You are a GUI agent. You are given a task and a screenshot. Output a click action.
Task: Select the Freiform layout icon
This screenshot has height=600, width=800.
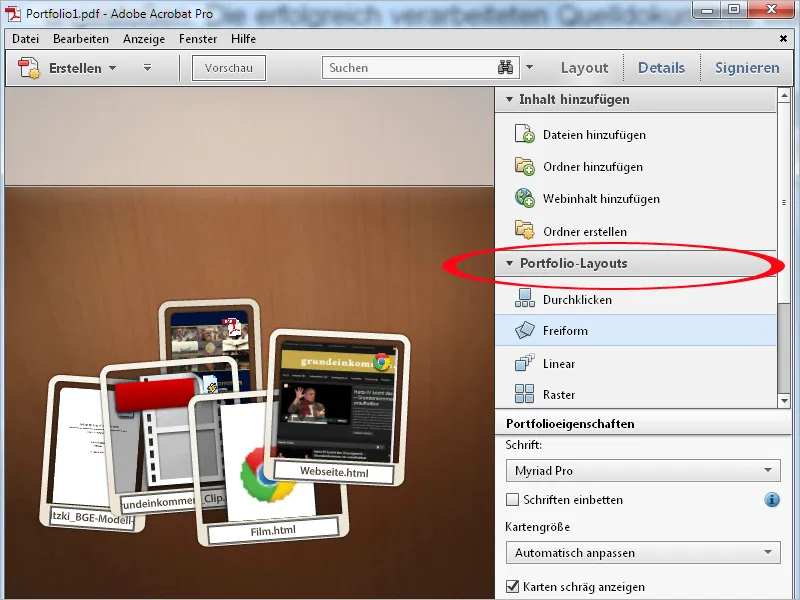(x=524, y=330)
